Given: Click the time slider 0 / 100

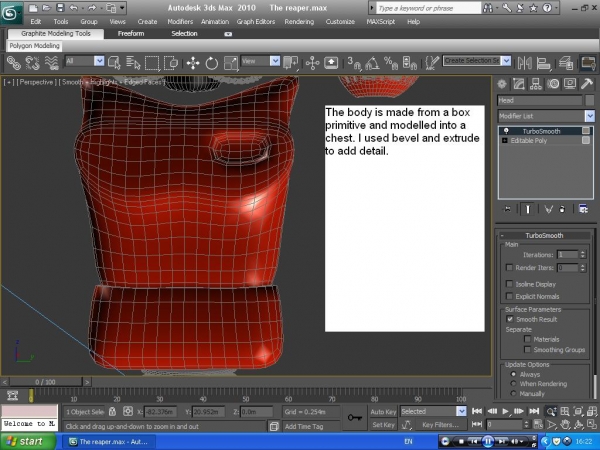Looking at the screenshot, I should pos(46,382).
